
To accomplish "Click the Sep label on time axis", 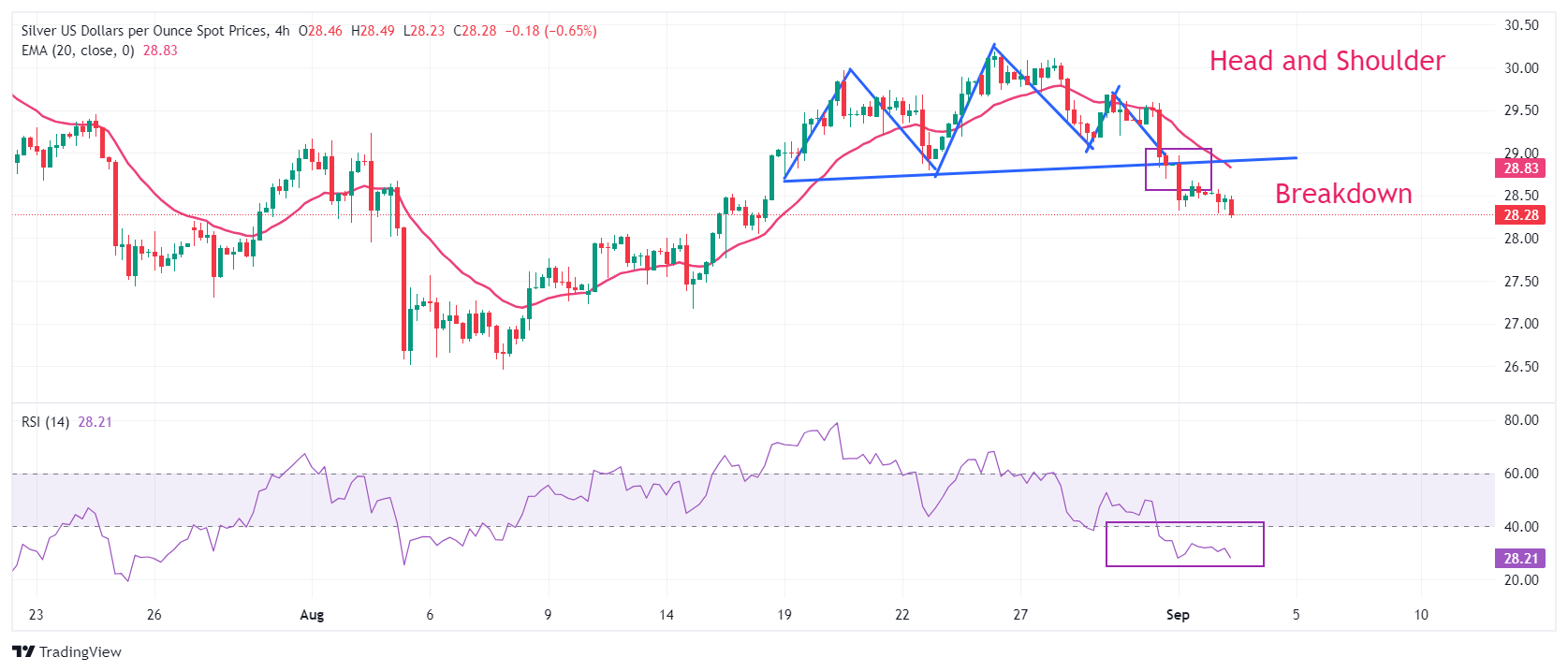I will click(x=1178, y=615).
